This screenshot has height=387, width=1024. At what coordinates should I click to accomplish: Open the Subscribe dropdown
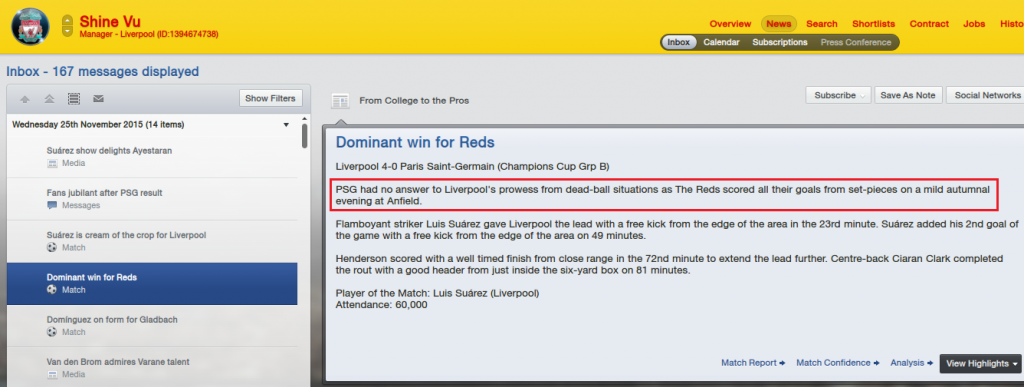click(x=838, y=95)
